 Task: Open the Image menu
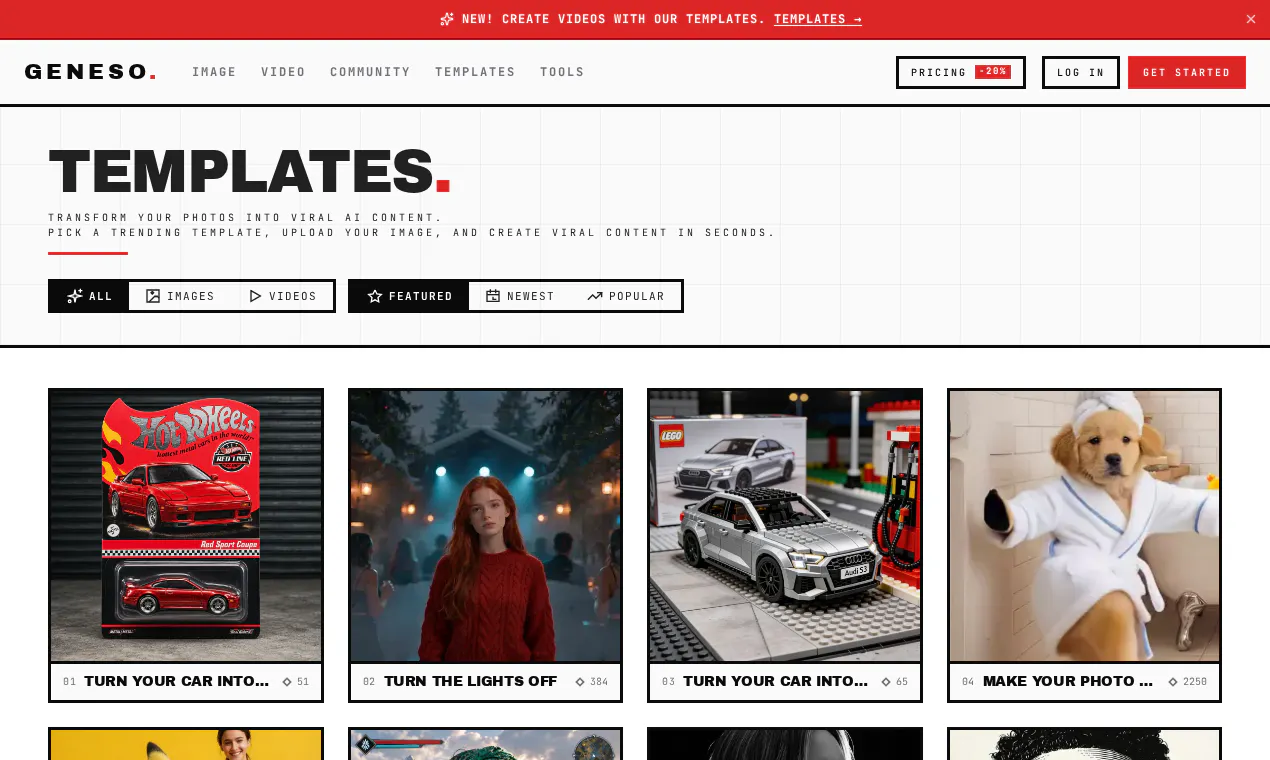[x=214, y=72]
